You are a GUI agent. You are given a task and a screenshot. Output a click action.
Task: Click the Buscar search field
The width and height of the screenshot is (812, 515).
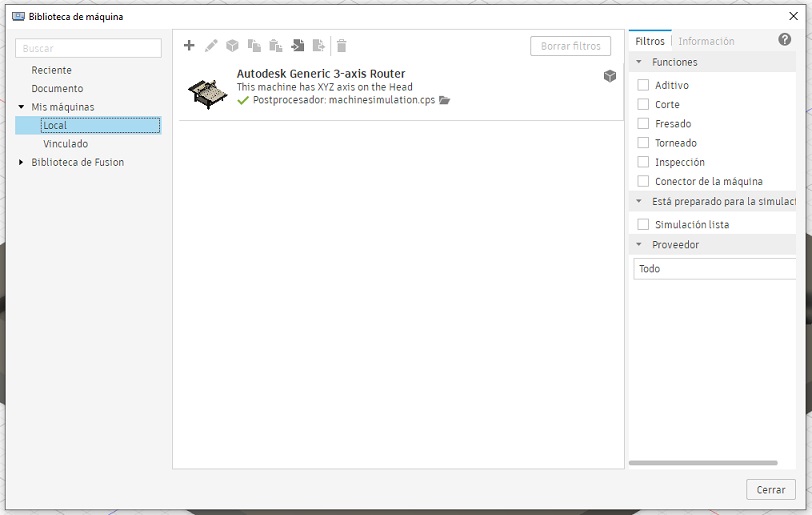(x=89, y=48)
